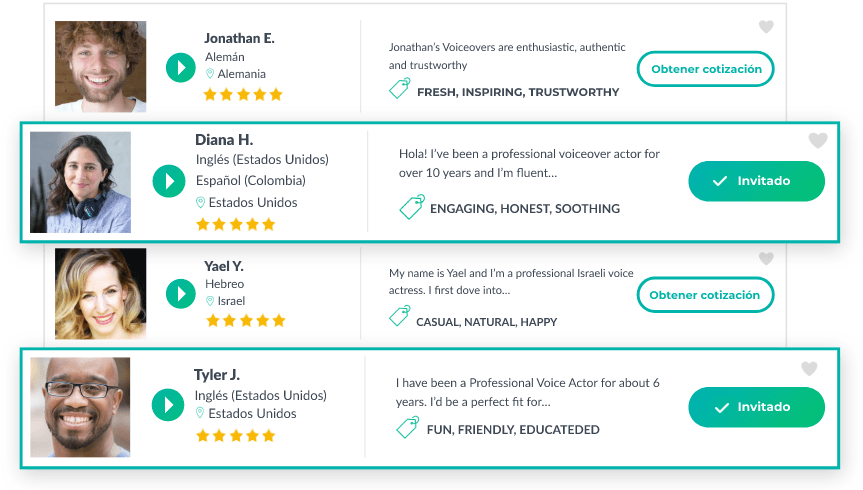Open Jonathan E.'s profile photo

[100, 66]
